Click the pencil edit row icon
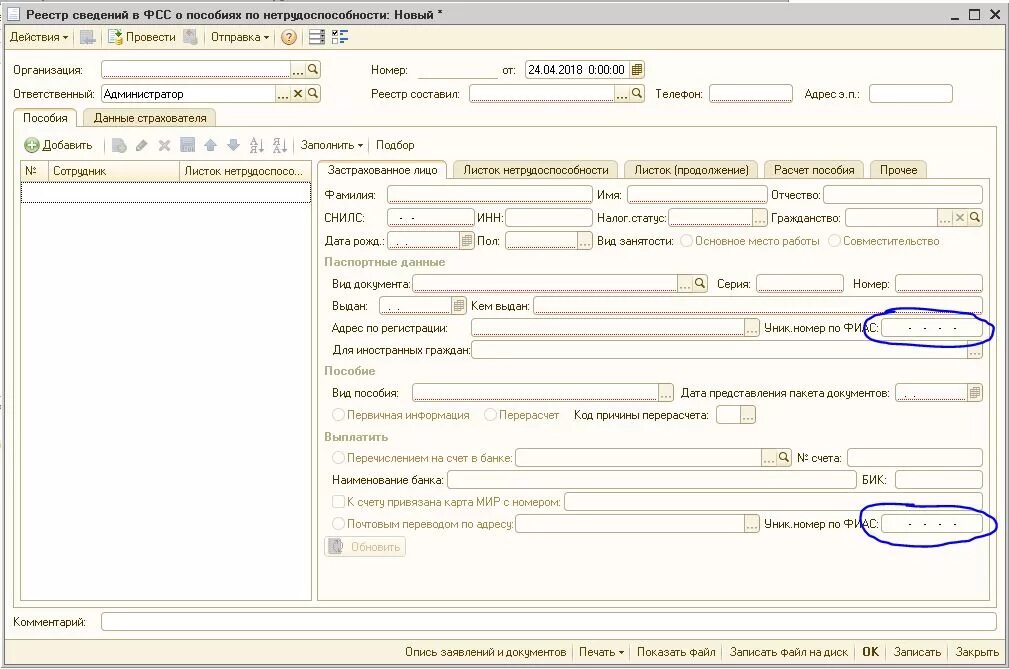The height and width of the screenshot is (669, 1009). (x=142, y=145)
